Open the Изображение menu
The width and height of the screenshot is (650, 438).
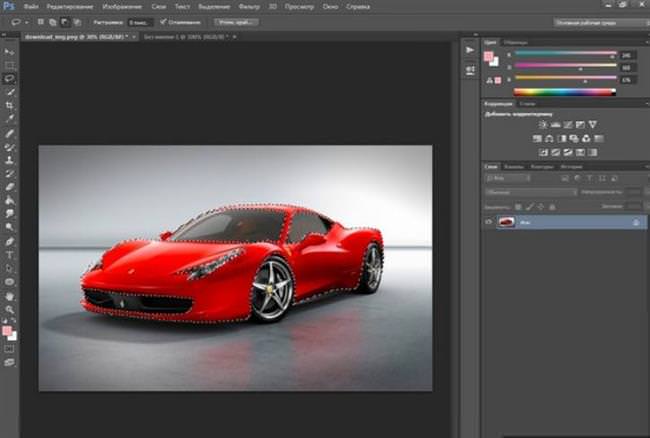pos(122,7)
